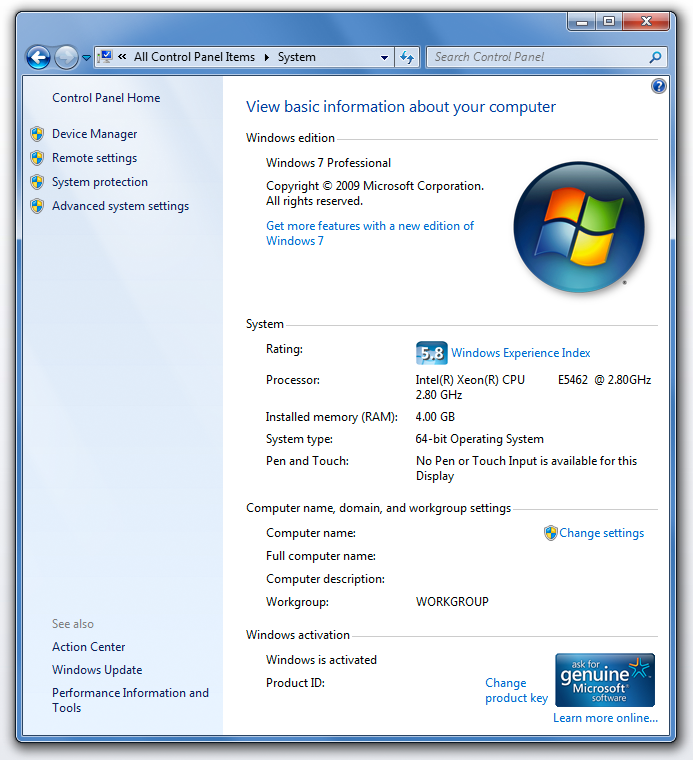Click the shield icon next to Device Manager
Screen dimensions: 693x760
pos(37,134)
